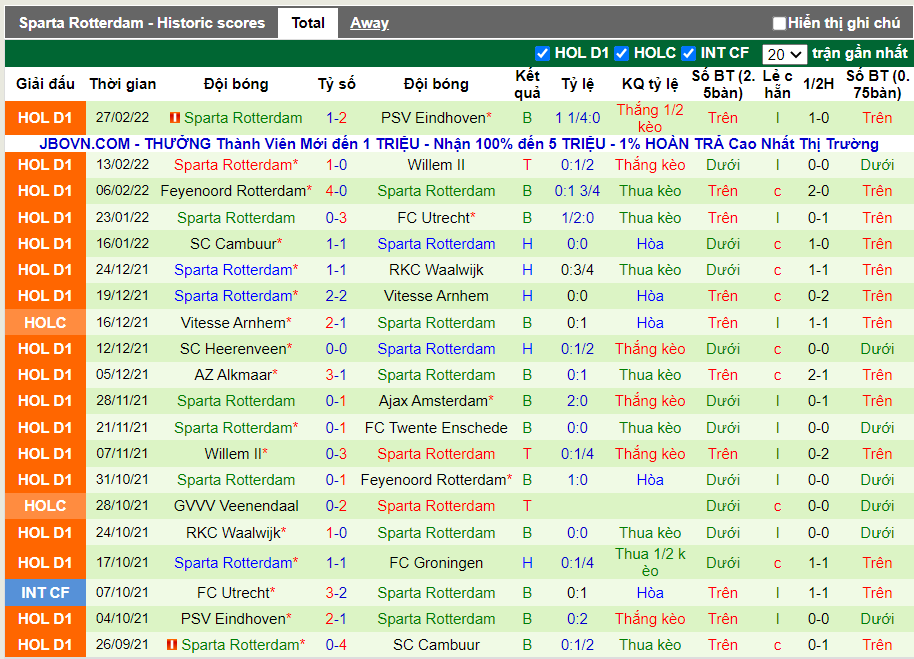This screenshot has width=914, height=659.
Task: Click the Giải đấu column header
Action: 45,84
